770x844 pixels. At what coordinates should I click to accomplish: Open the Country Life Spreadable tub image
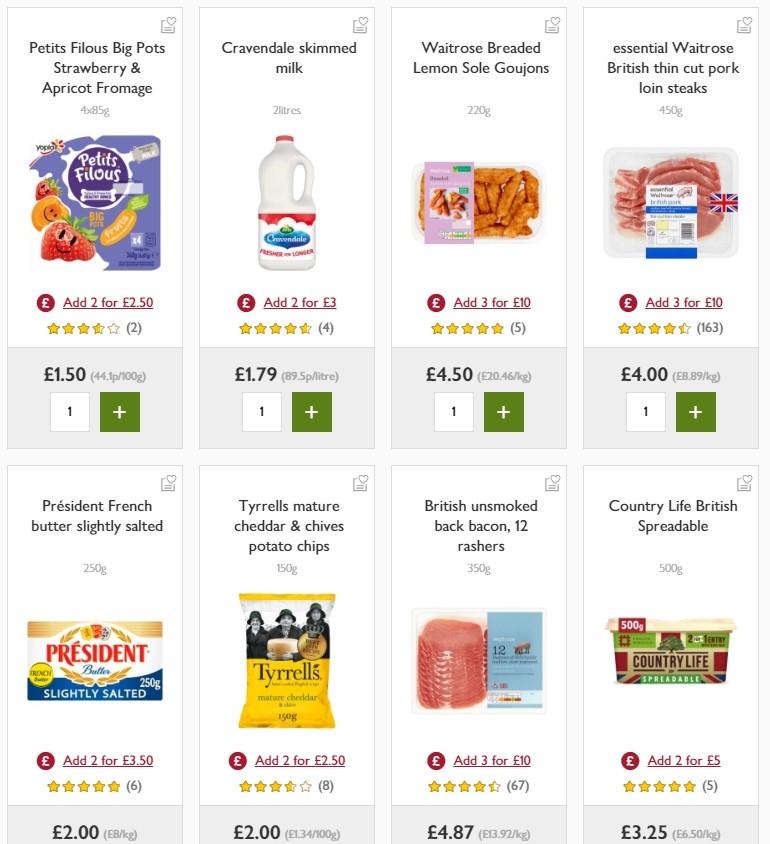670,648
